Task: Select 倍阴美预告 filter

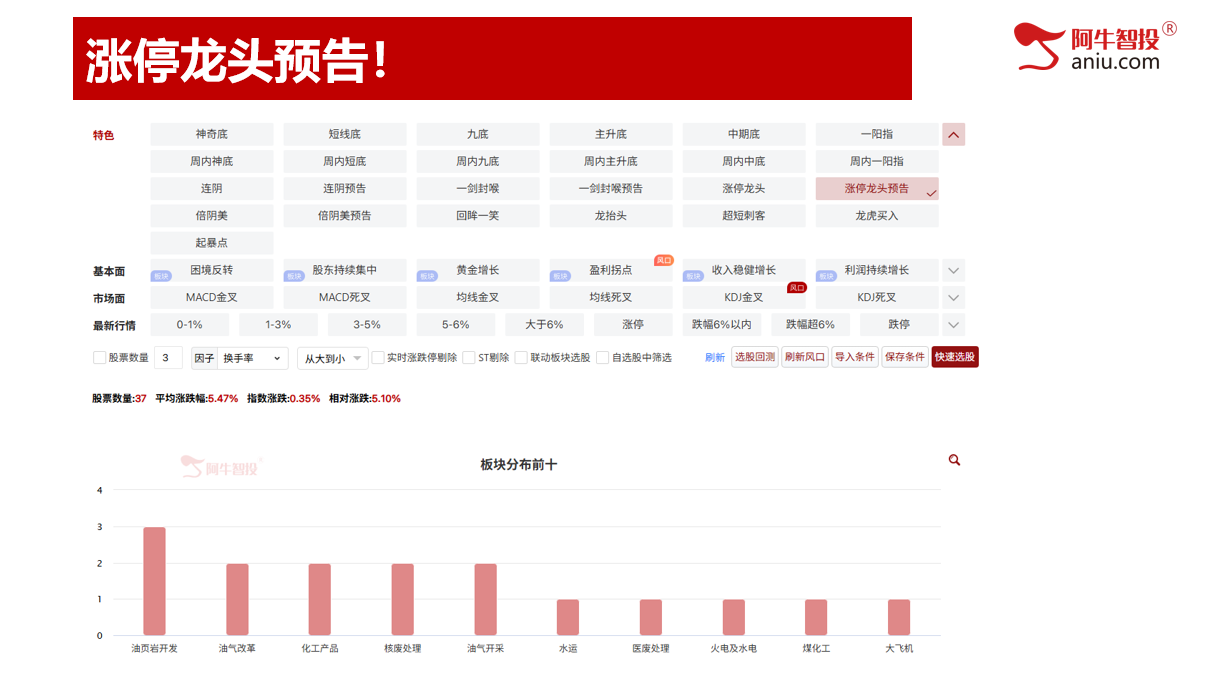Action: pos(345,215)
